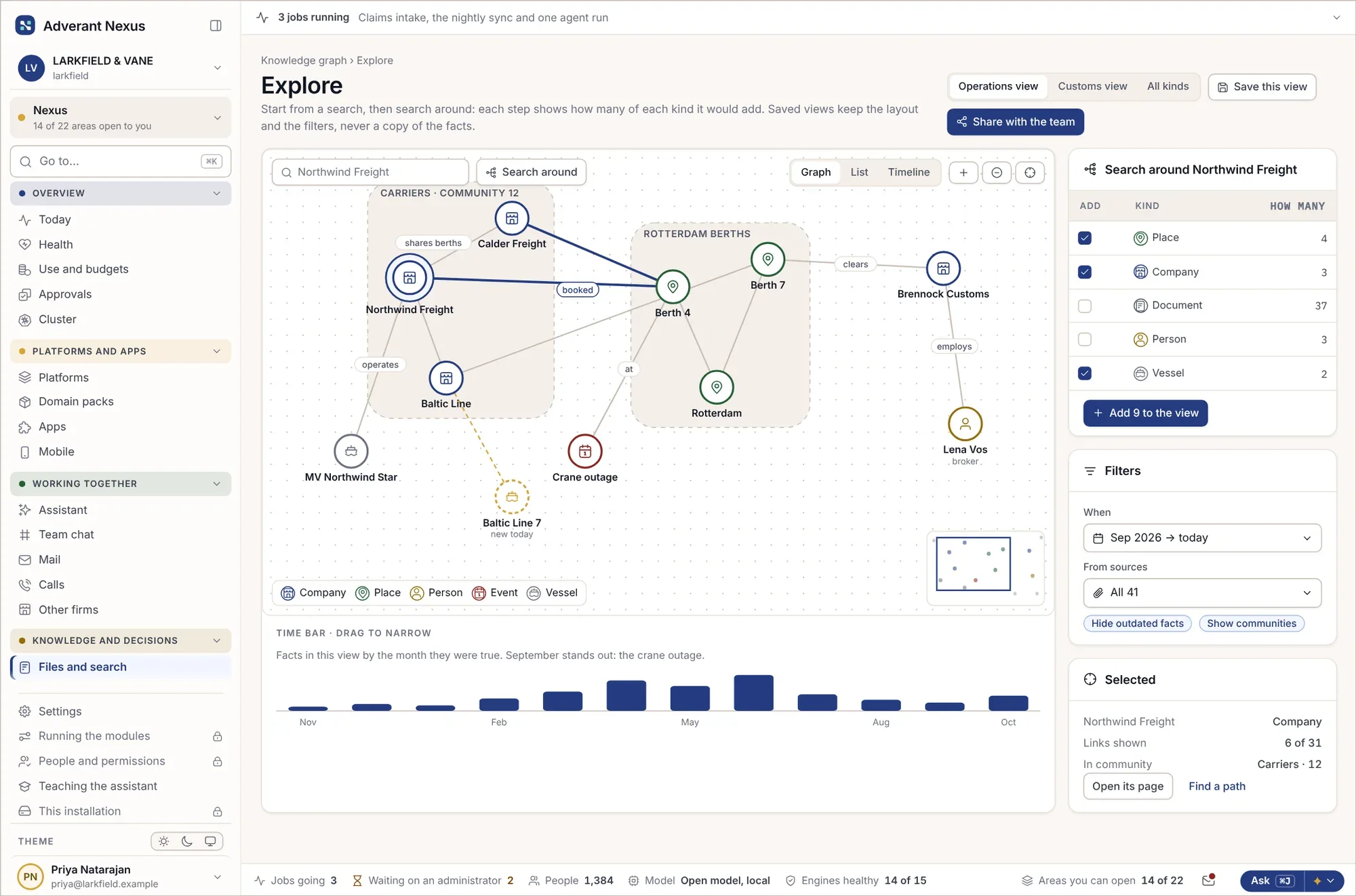Collapse the Platforms and Apps section

pyautogui.click(x=121, y=351)
